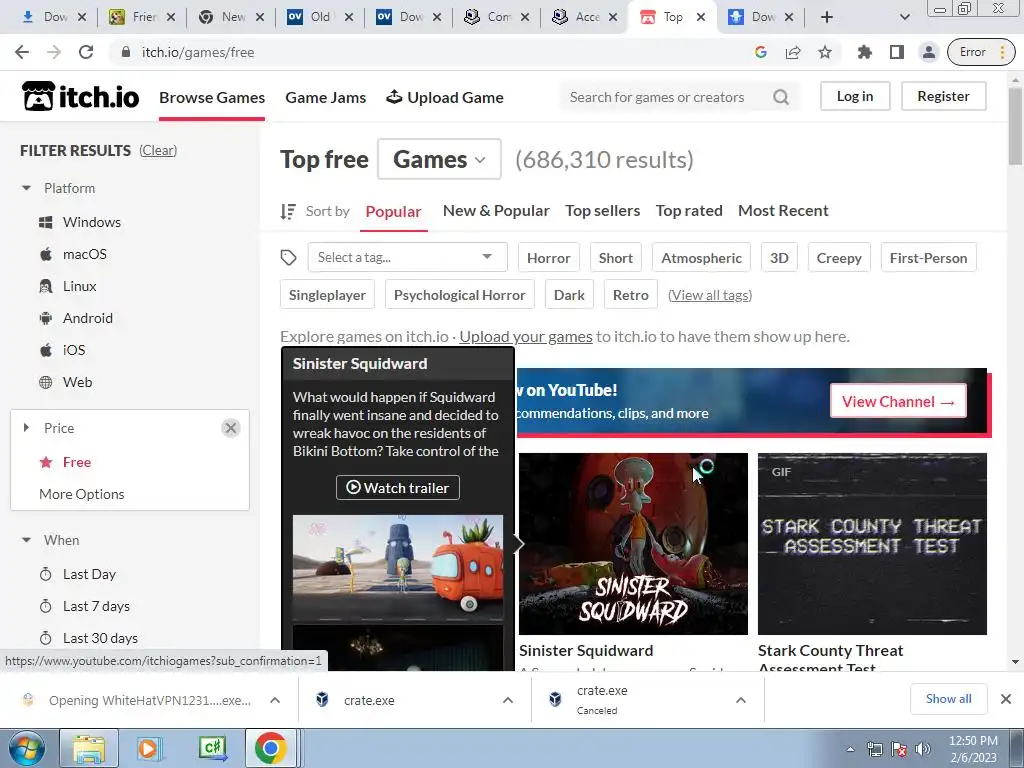Open the Sinister Squidward game thumbnail
Image resolution: width=1024 pixels, height=768 pixels.
point(633,543)
